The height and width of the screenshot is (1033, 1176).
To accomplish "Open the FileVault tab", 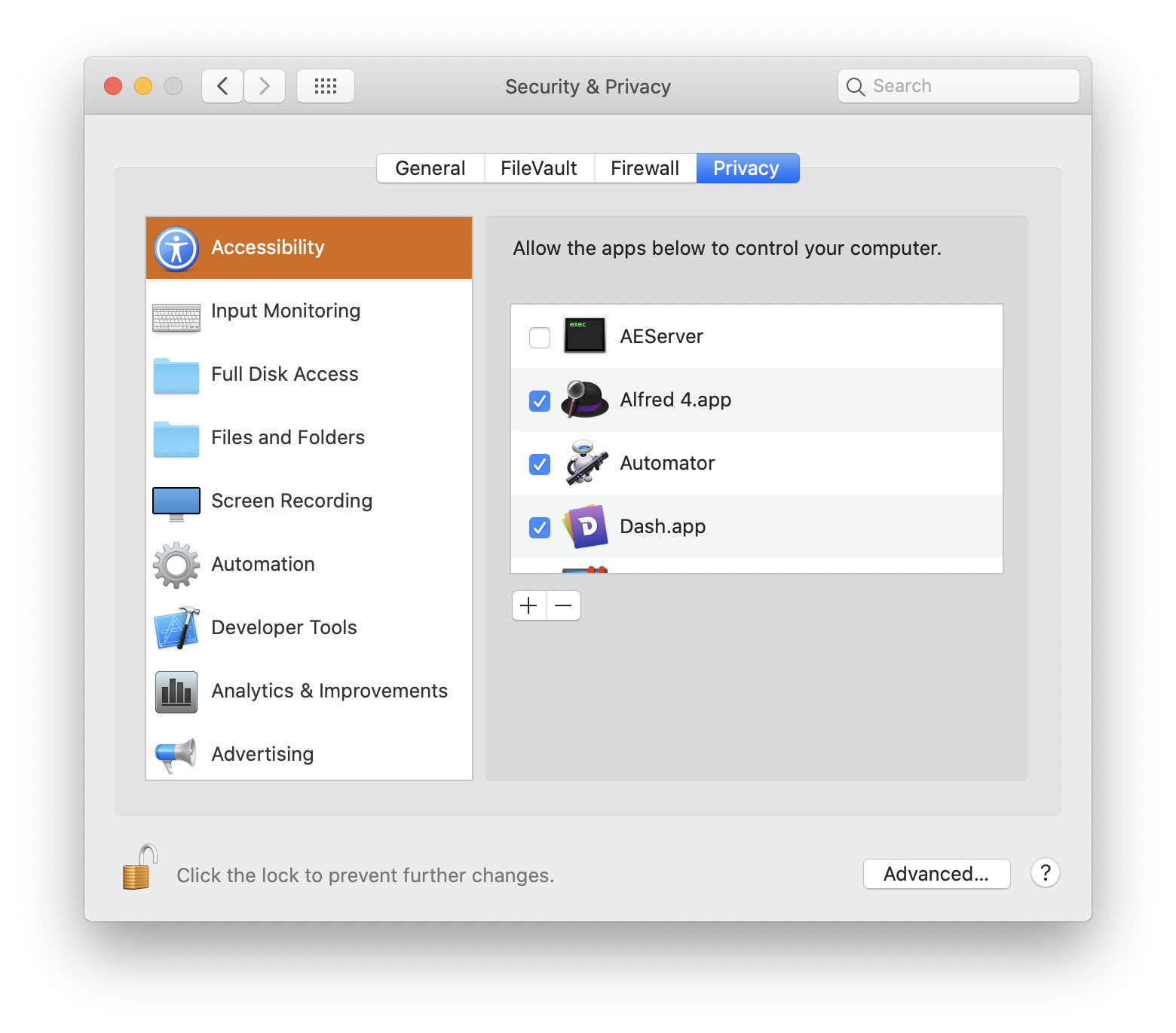I will pos(538,168).
